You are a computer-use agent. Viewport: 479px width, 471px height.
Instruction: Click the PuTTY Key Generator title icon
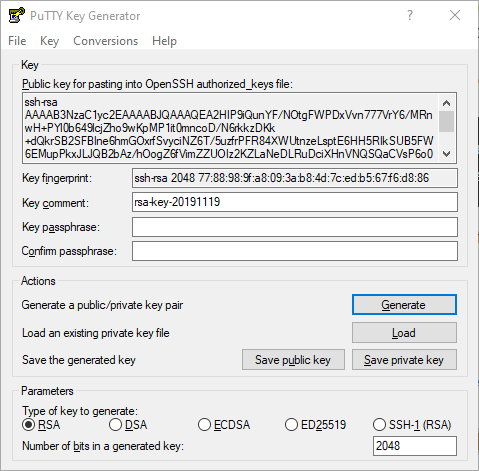coord(17,15)
